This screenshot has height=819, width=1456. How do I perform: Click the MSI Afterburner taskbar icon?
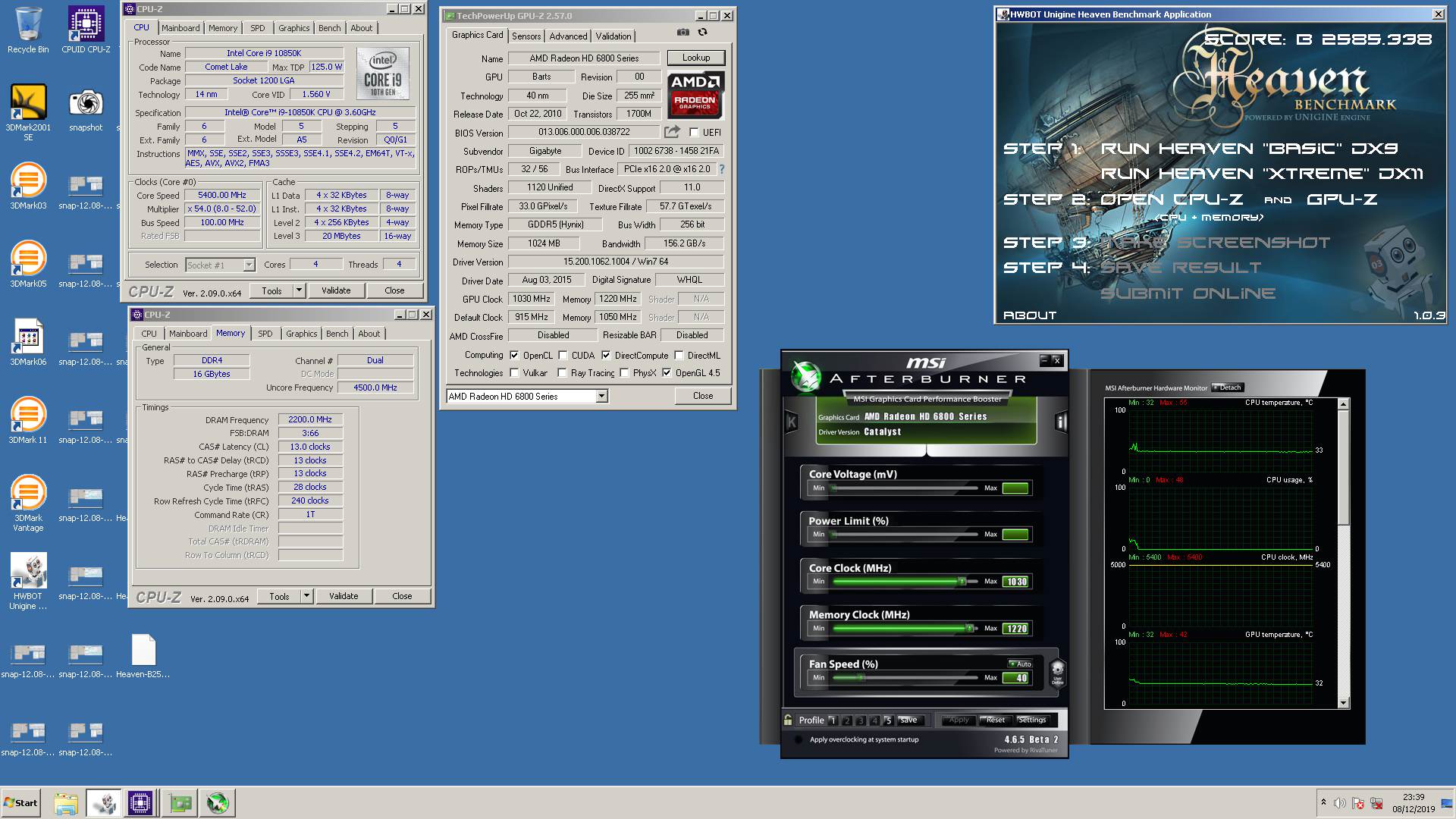click(x=218, y=803)
